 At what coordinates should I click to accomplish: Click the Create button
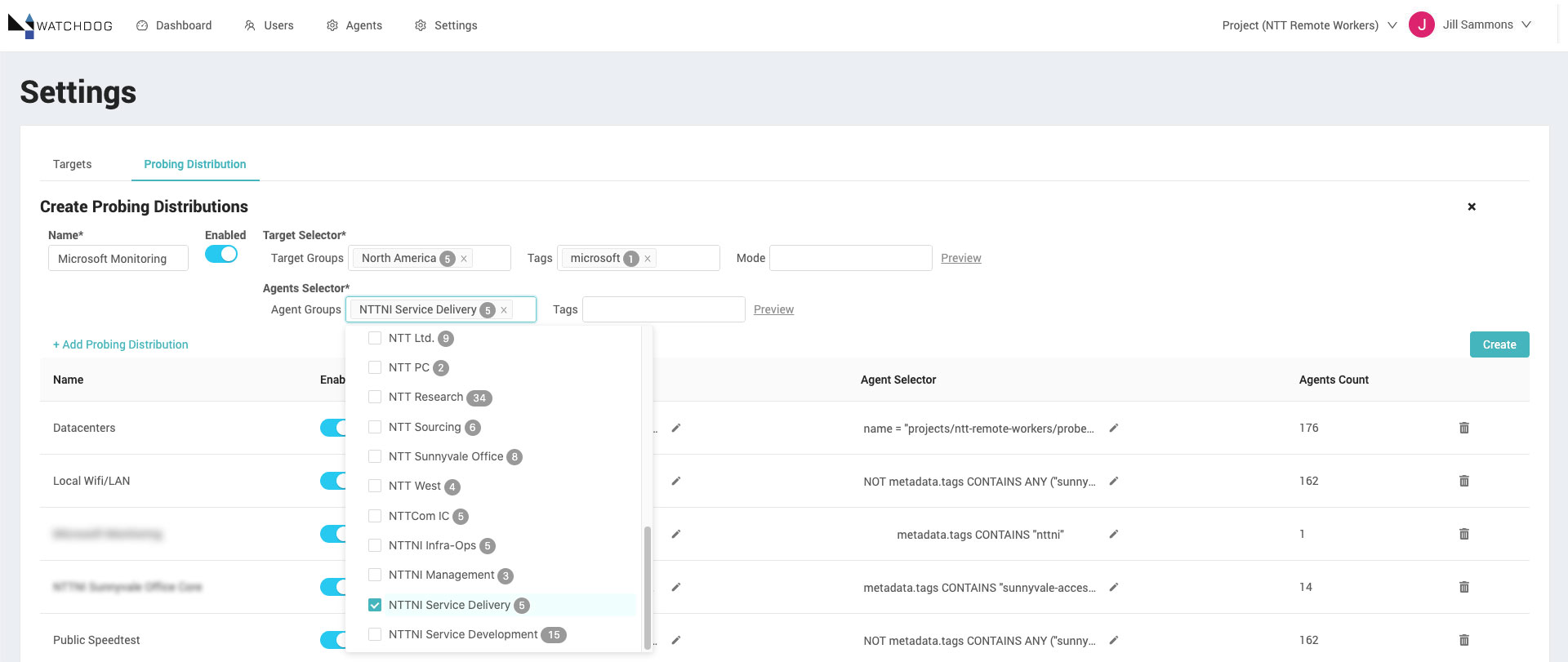(1499, 344)
